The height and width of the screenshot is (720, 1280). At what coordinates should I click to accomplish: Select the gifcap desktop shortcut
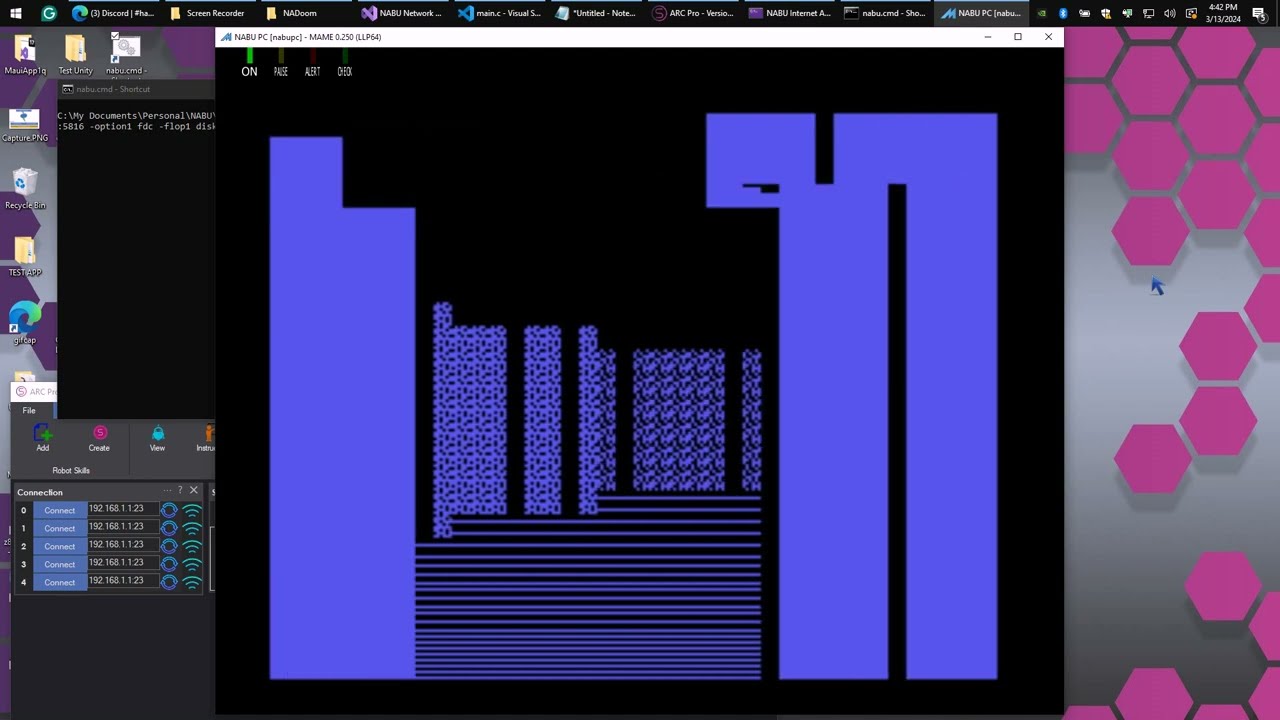point(25,324)
